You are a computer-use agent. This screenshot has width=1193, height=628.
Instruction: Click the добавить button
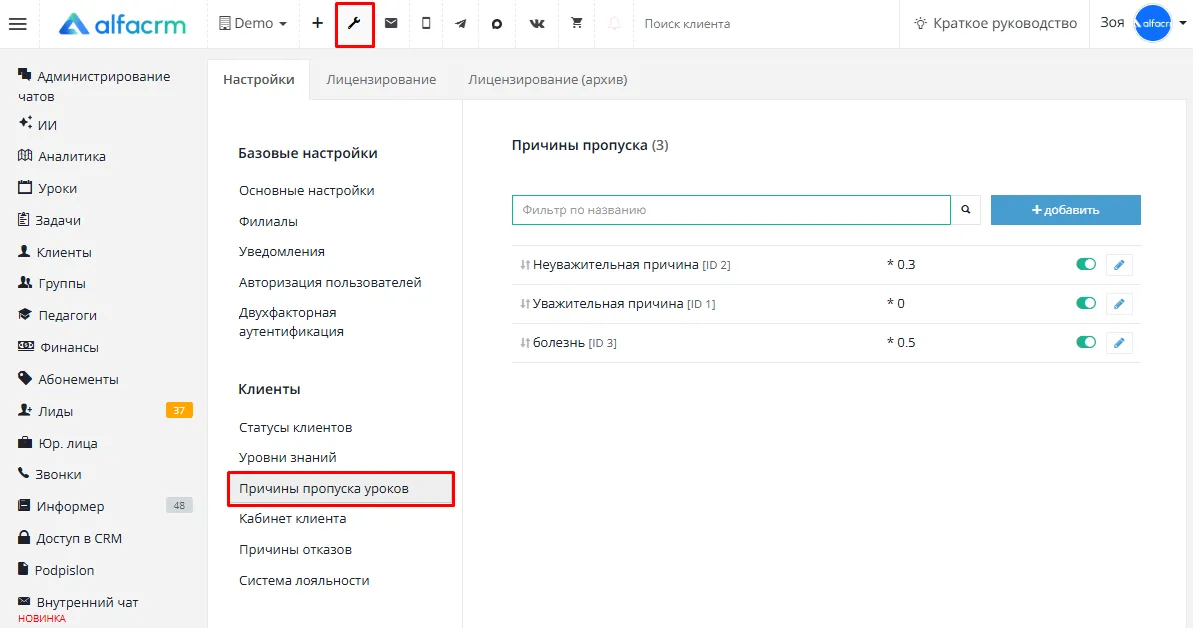click(1065, 210)
